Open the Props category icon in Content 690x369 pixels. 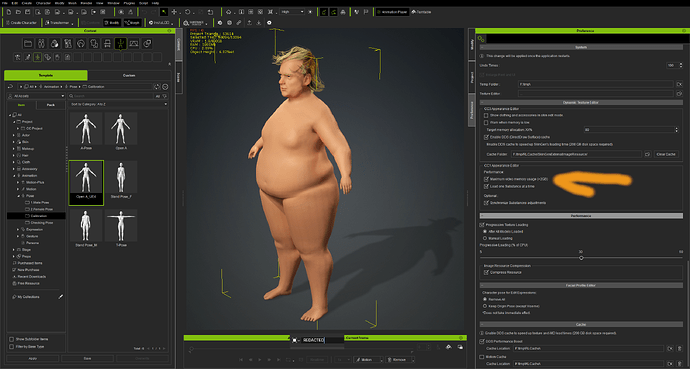pos(147,43)
